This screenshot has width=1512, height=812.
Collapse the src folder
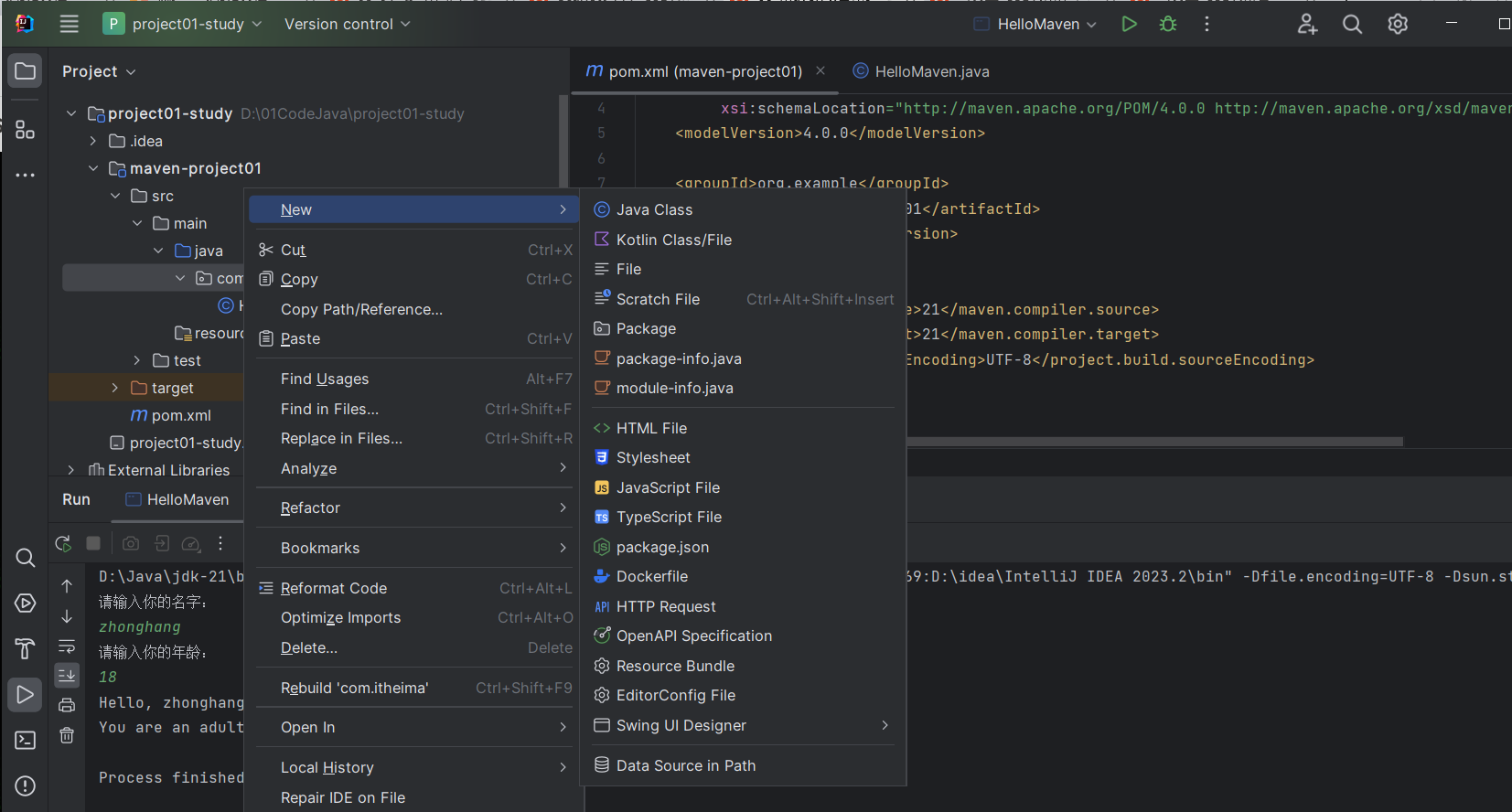point(115,196)
